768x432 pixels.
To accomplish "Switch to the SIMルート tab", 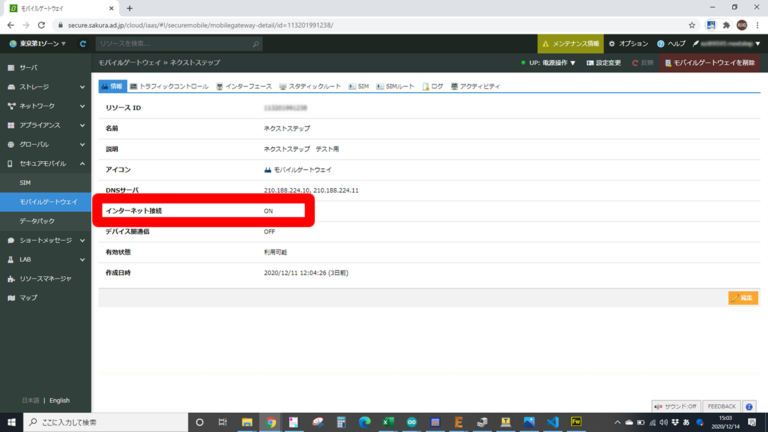I will pyautogui.click(x=395, y=86).
